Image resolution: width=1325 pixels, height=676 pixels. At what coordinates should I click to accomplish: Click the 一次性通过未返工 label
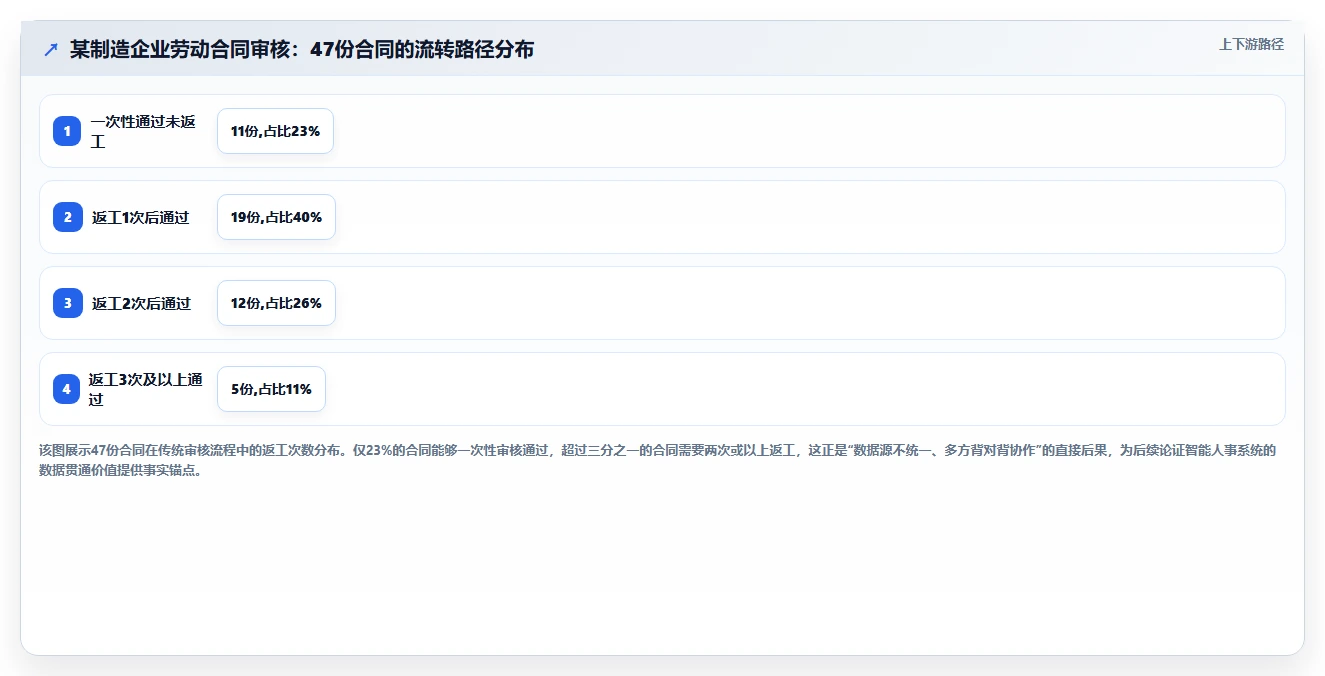point(143,131)
